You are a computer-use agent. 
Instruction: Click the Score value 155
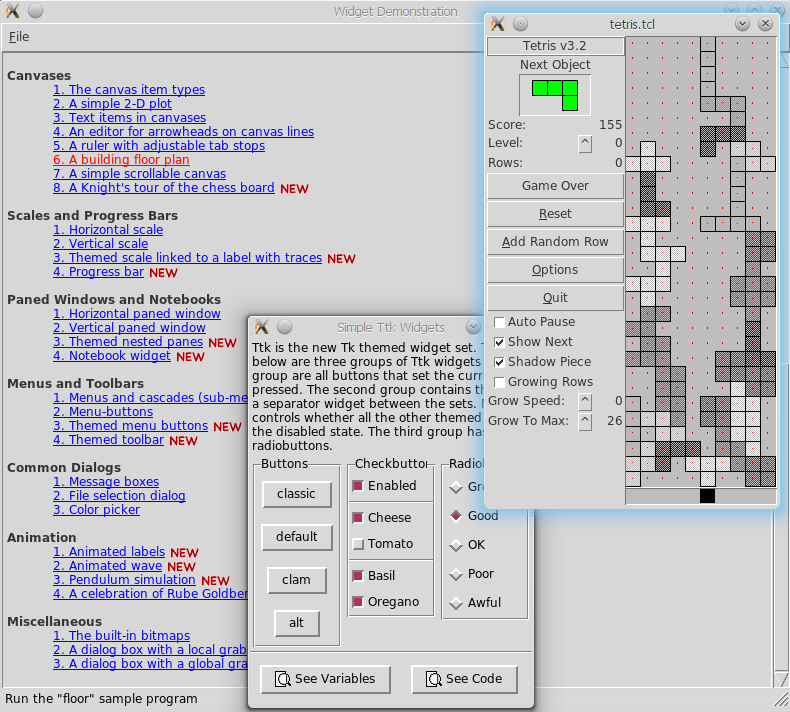coord(610,124)
